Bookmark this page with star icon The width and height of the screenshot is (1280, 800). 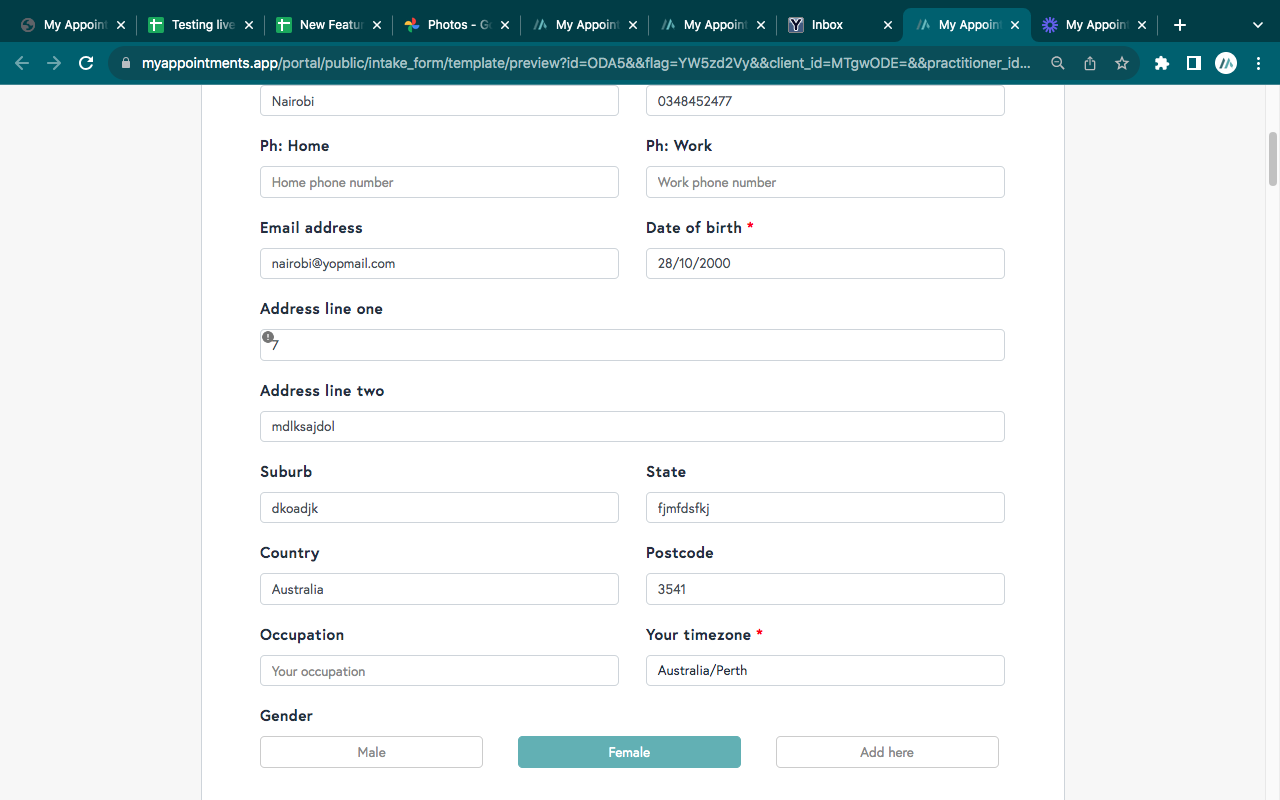click(x=1122, y=63)
